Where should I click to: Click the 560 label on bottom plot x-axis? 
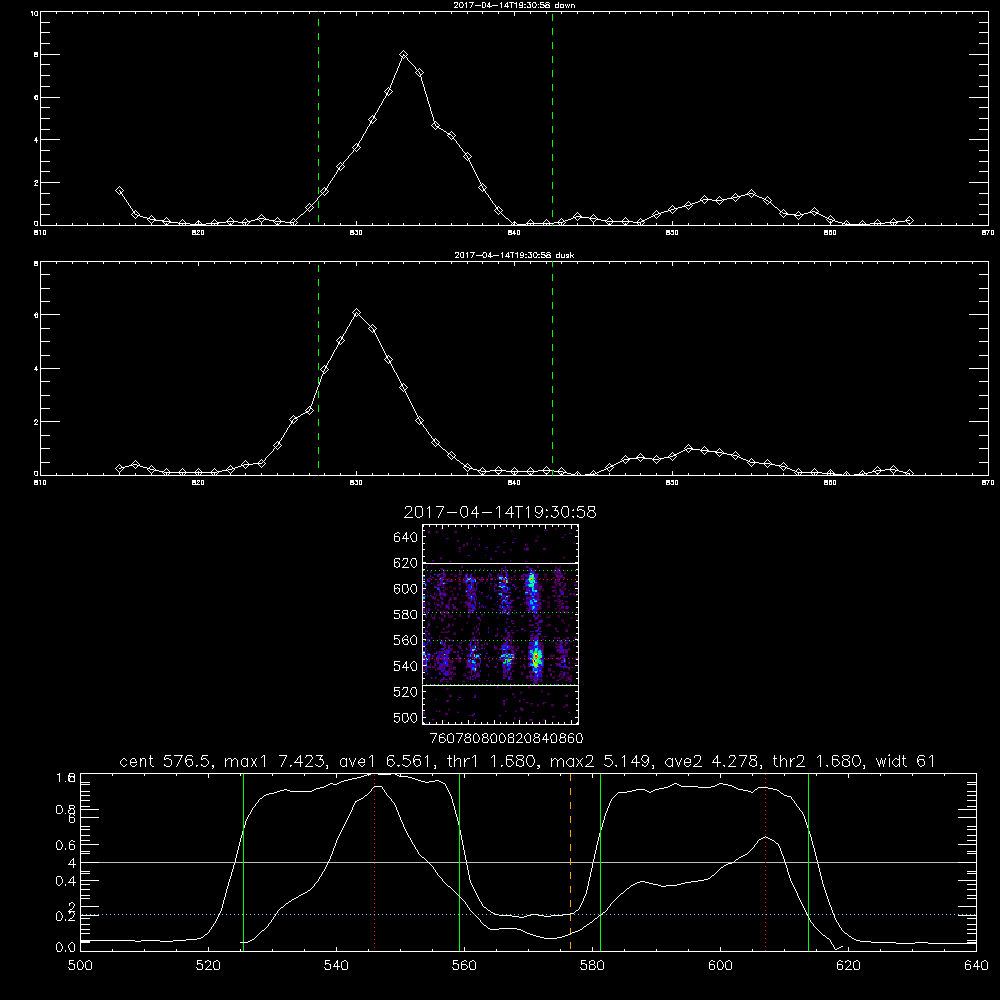coord(464,966)
